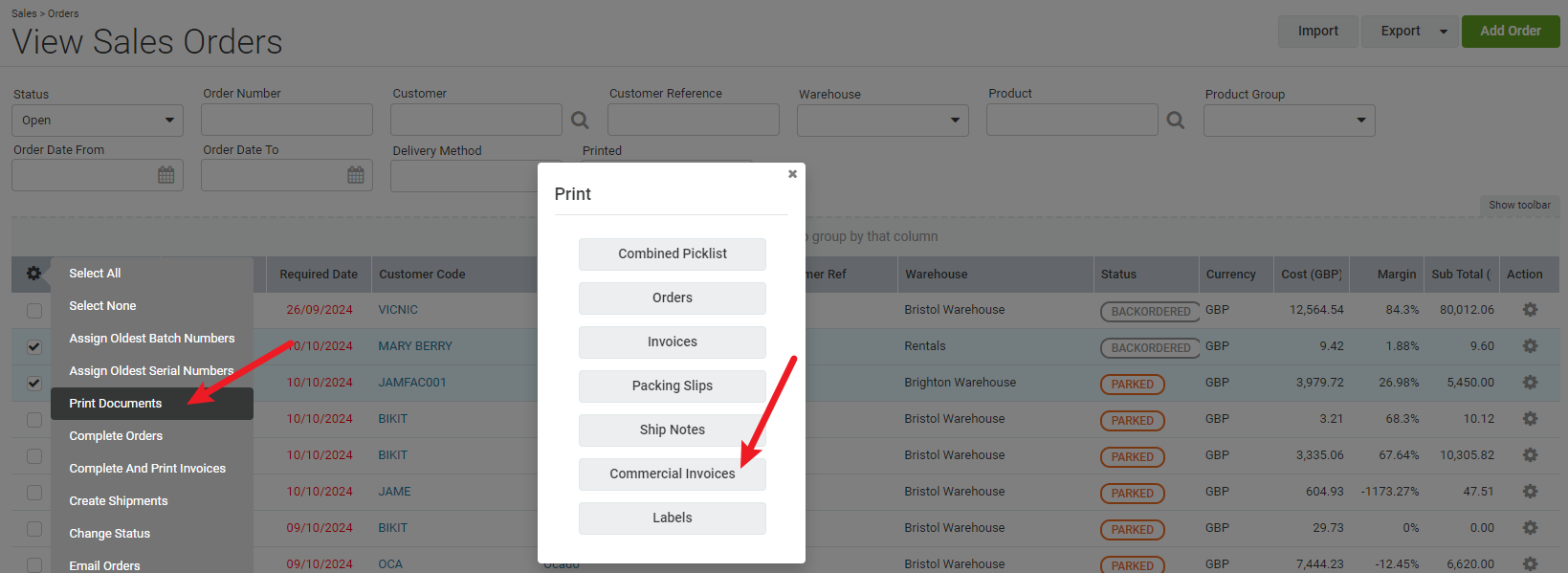Tick the checkbox for the VICNIC row
This screenshot has width=1568, height=573.
(x=34, y=311)
